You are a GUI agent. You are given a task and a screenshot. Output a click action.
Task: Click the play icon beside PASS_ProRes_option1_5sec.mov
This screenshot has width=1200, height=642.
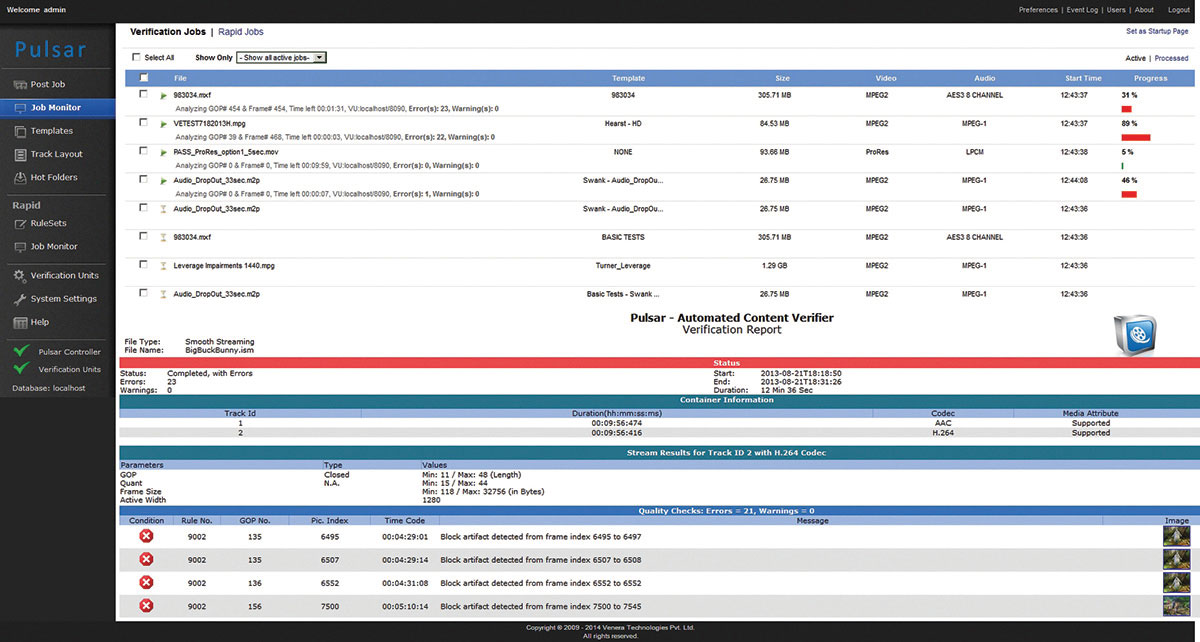coord(163,152)
